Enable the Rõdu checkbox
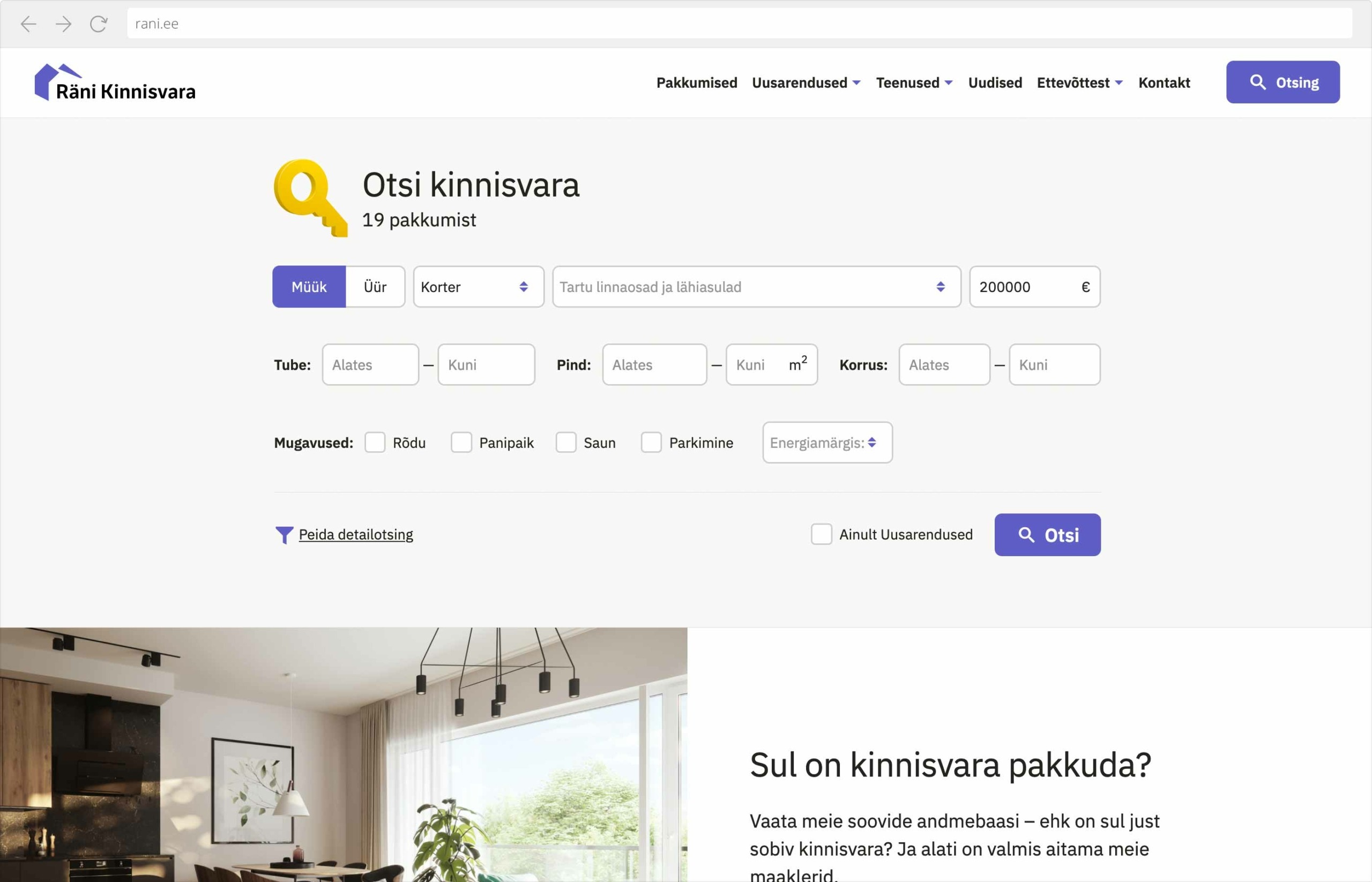The width and height of the screenshot is (1372, 882). 375,442
